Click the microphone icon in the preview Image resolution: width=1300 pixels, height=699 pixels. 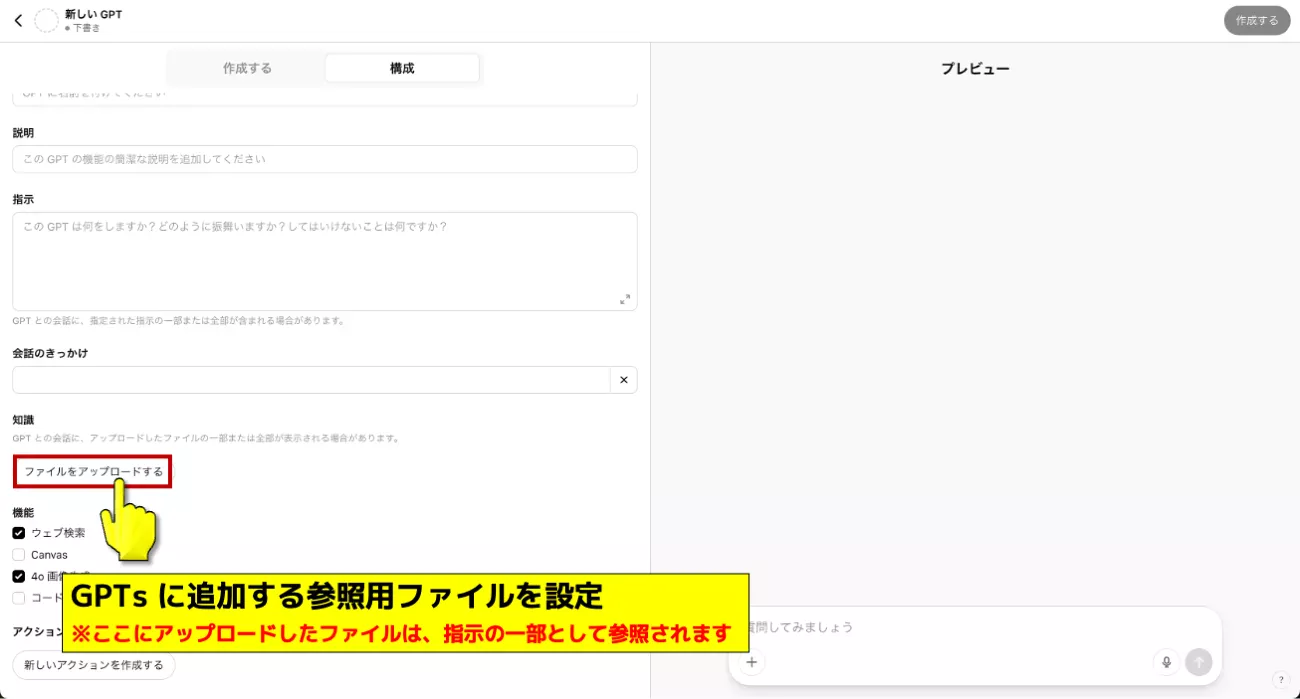click(x=1165, y=661)
